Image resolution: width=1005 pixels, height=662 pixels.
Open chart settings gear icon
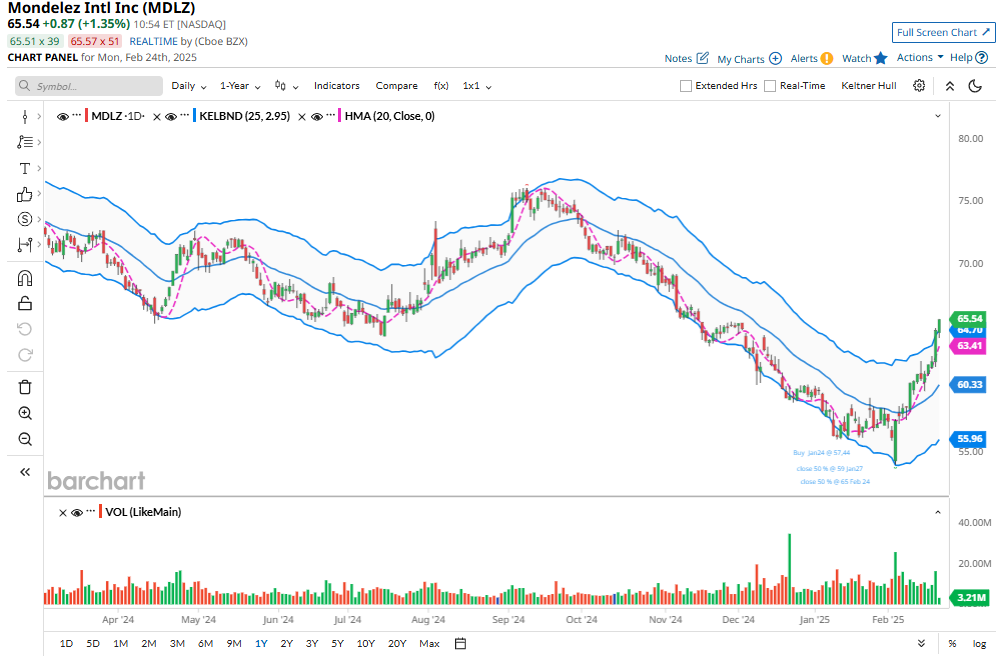click(919, 86)
